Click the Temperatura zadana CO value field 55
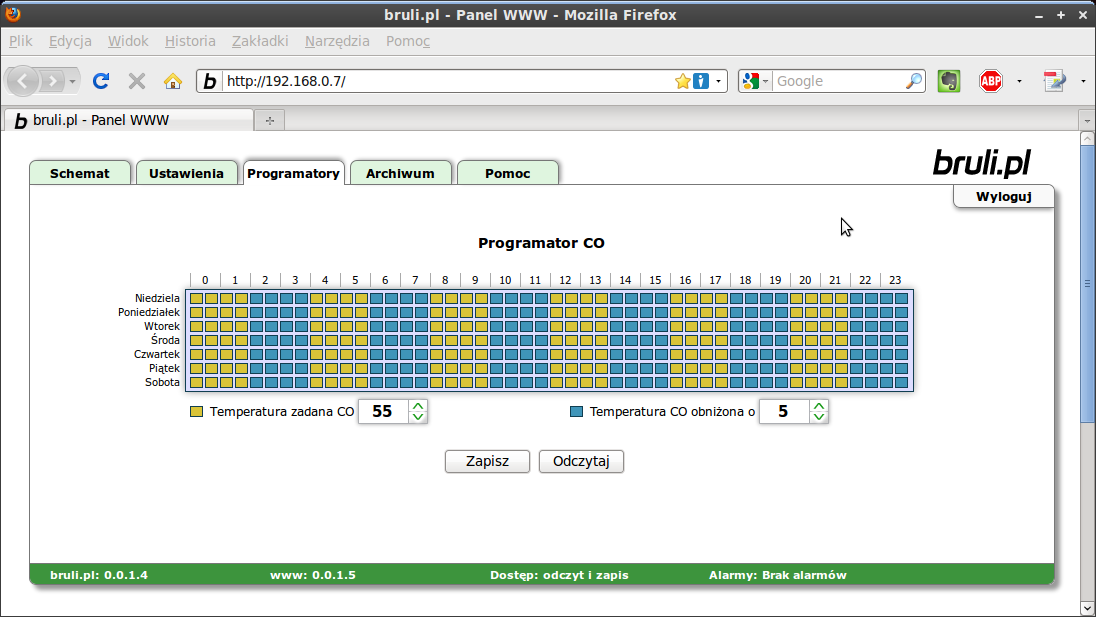 pyautogui.click(x=382, y=412)
